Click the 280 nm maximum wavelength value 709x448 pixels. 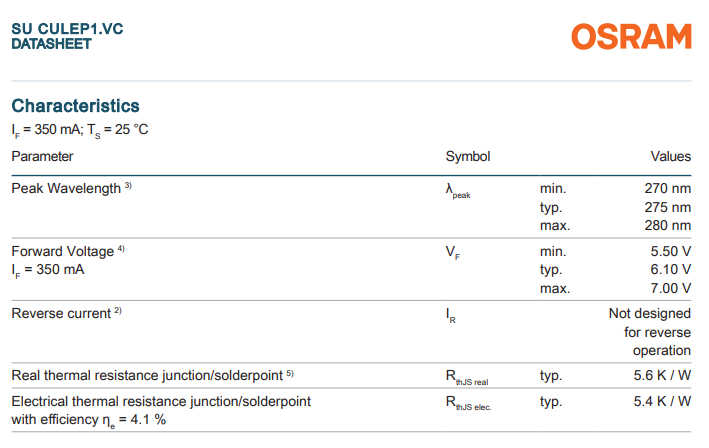[x=668, y=225]
